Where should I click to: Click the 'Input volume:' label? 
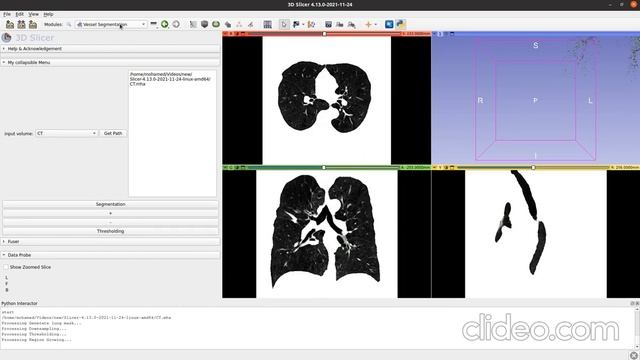tap(18, 133)
